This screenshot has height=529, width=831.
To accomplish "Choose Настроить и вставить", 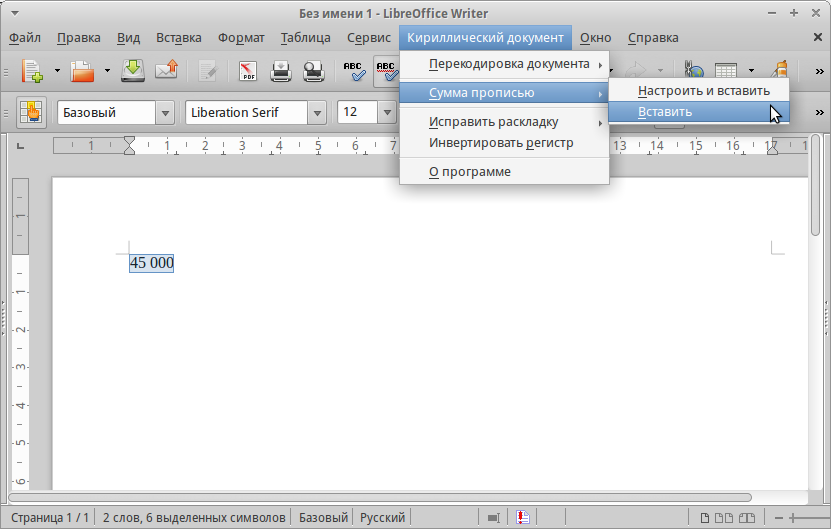I will pos(699,91).
